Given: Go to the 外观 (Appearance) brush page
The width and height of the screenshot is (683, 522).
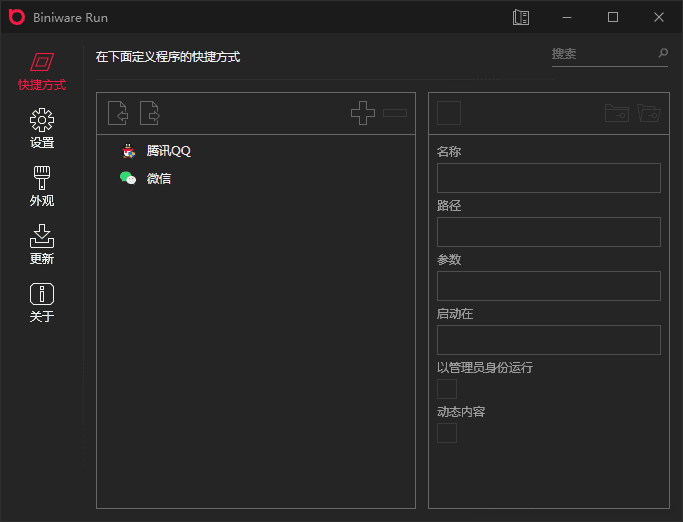Looking at the screenshot, I should tap(41, 187).
